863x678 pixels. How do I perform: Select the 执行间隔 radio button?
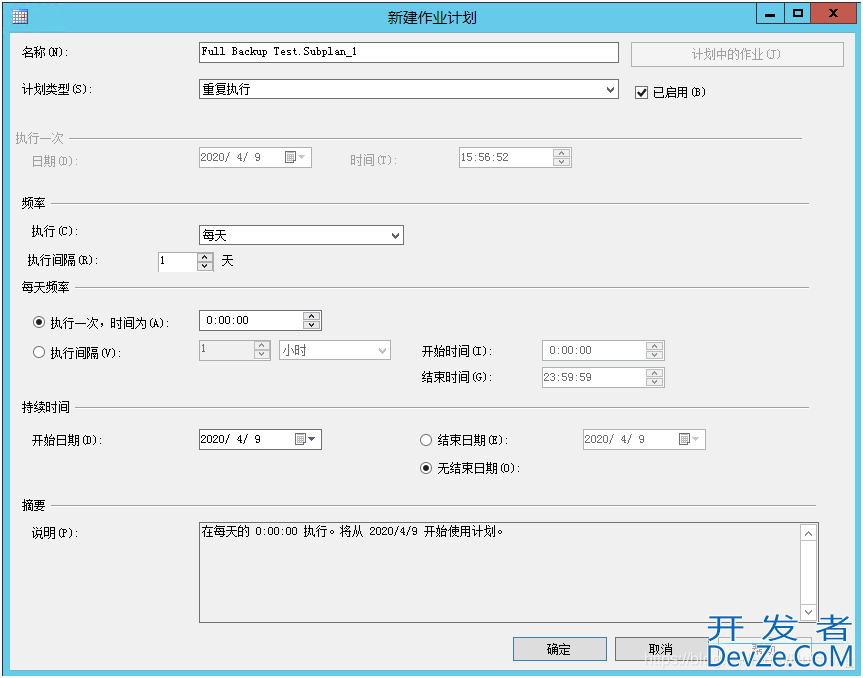40,352
